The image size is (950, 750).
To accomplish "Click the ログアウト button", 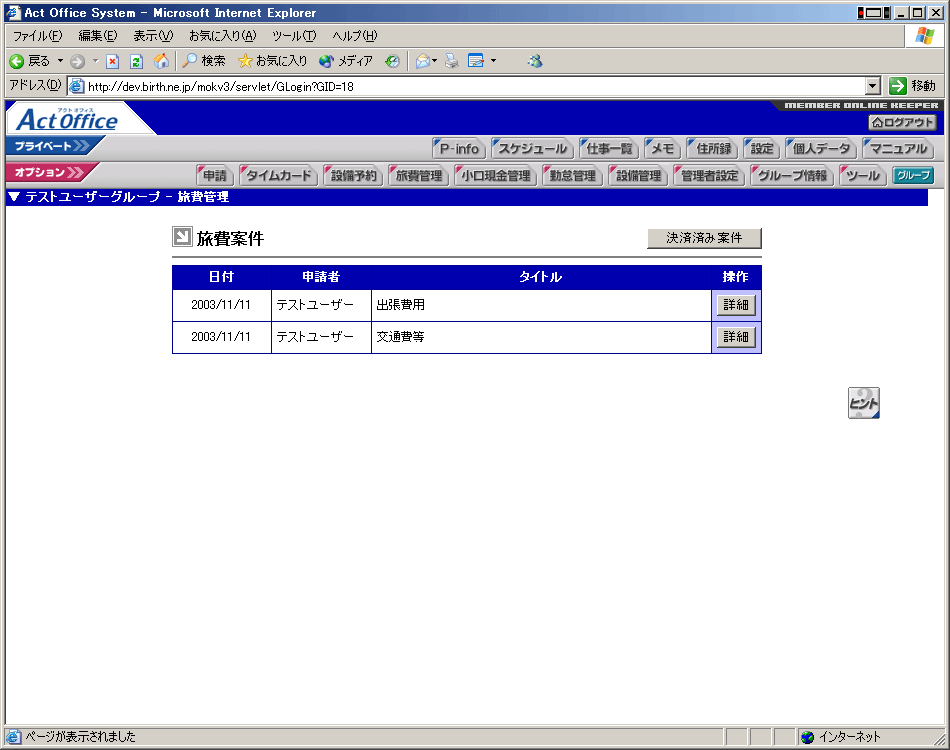I will coord(902,122).
